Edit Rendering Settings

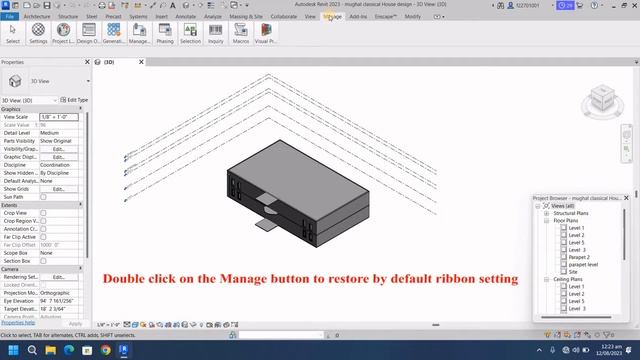click(x=59, y=277)
